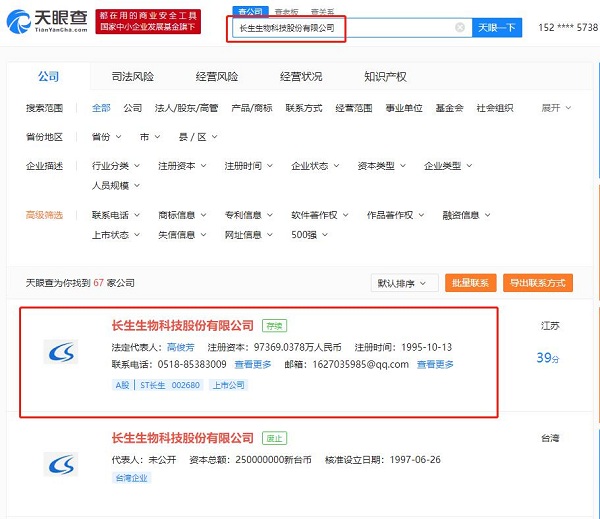This screenshot has height=519, width=600.
Task: Expand the 省份 dropdown
Action: pyautogui.click(x=105, y=137)
